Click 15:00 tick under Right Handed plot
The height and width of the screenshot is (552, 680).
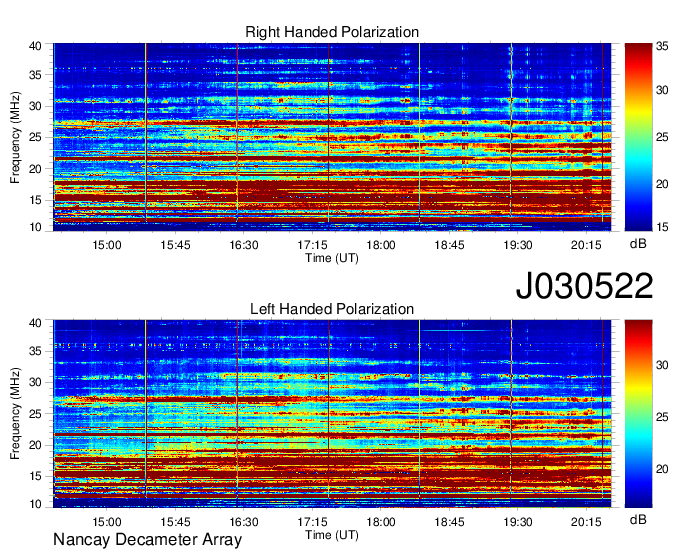pos(107,245)
